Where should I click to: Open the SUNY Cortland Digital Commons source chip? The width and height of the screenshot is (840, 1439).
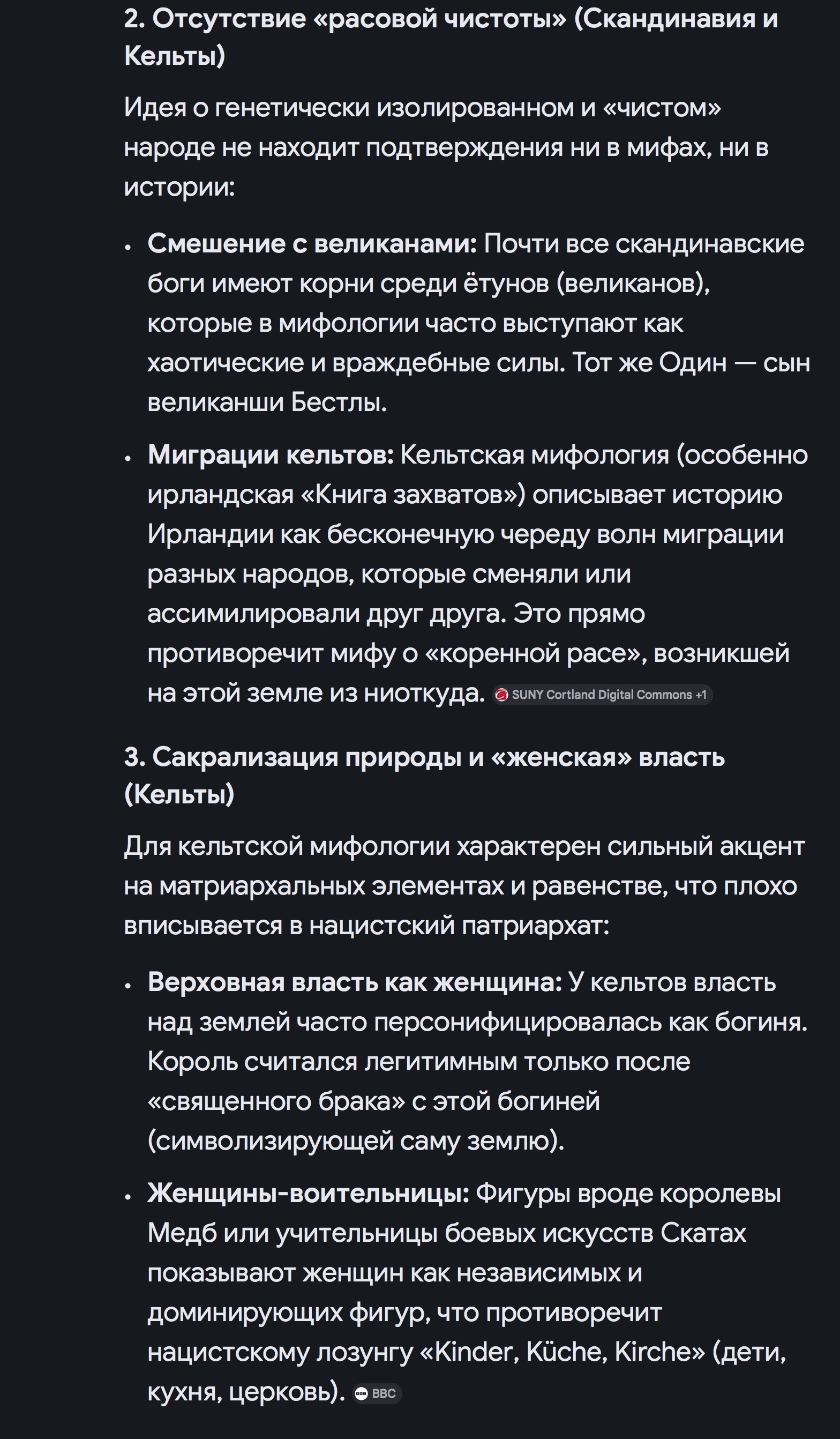(x=602, y=695)
